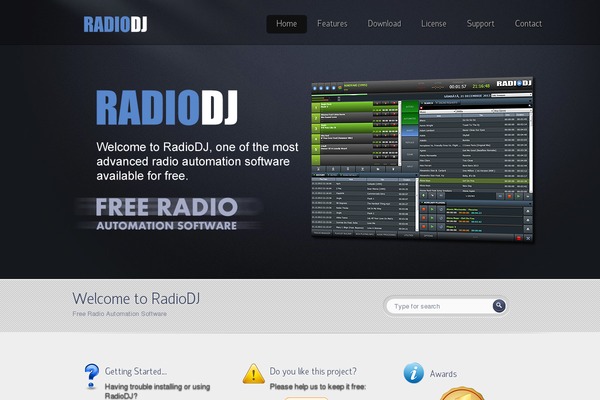Click the large RadioDJ hero logo
Viewport: 600px width, 400px height.
click(x=167, y=108)
